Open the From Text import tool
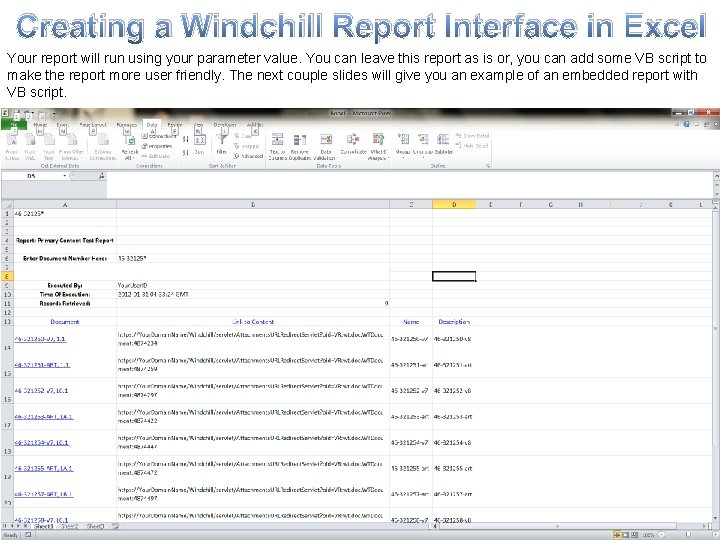This screenshot has height=540, width=720. (x=49, y=147)
